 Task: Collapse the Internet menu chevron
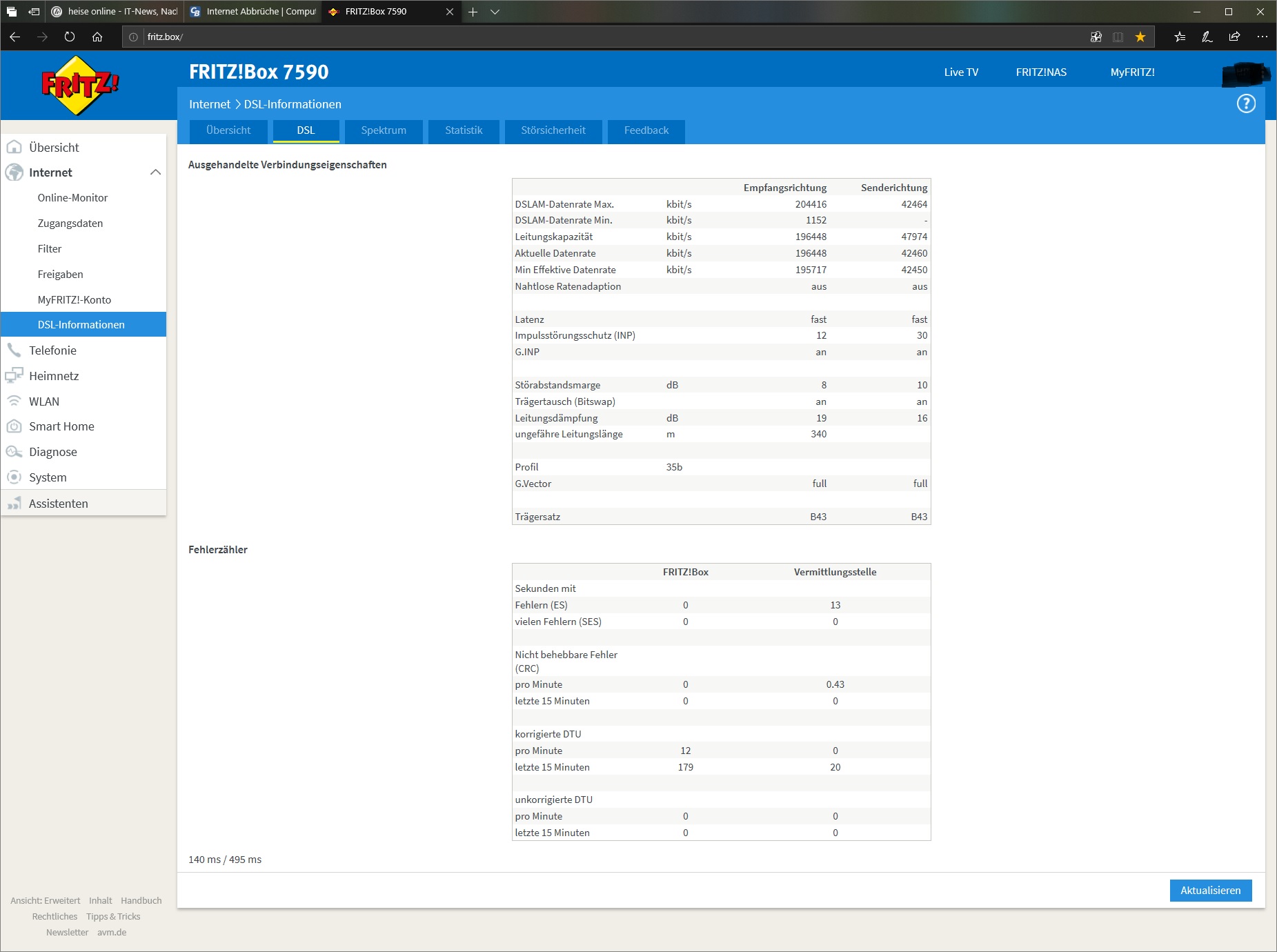pos(155,172)
